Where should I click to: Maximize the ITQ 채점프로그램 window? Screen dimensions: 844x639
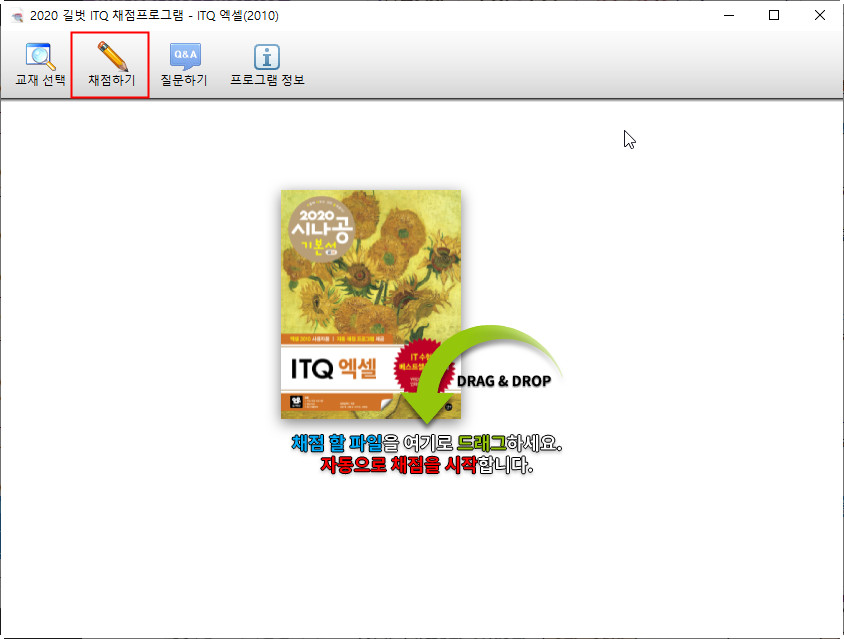774,16
